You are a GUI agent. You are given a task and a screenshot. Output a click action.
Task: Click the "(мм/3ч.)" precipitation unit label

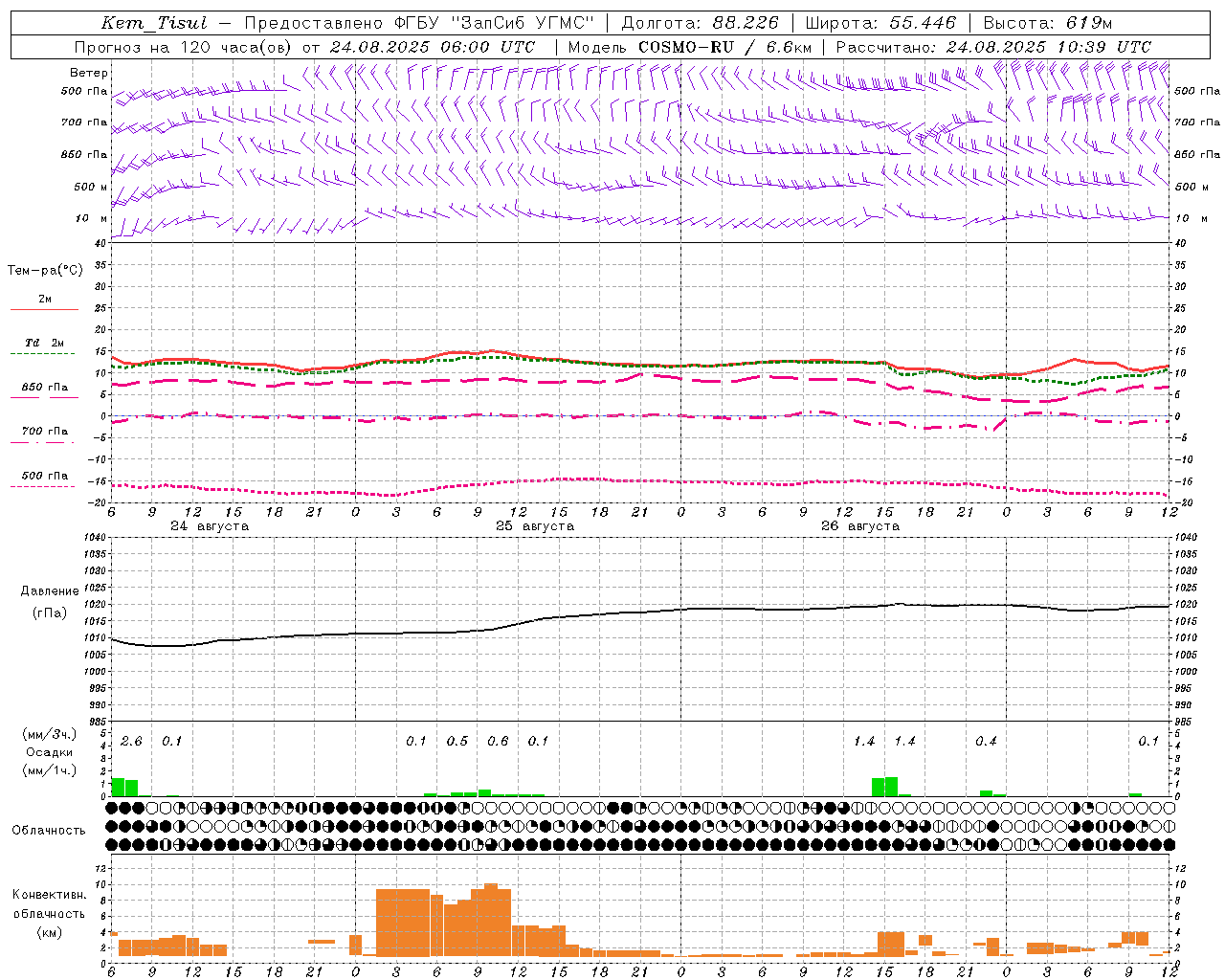click(x=50, y=734)
